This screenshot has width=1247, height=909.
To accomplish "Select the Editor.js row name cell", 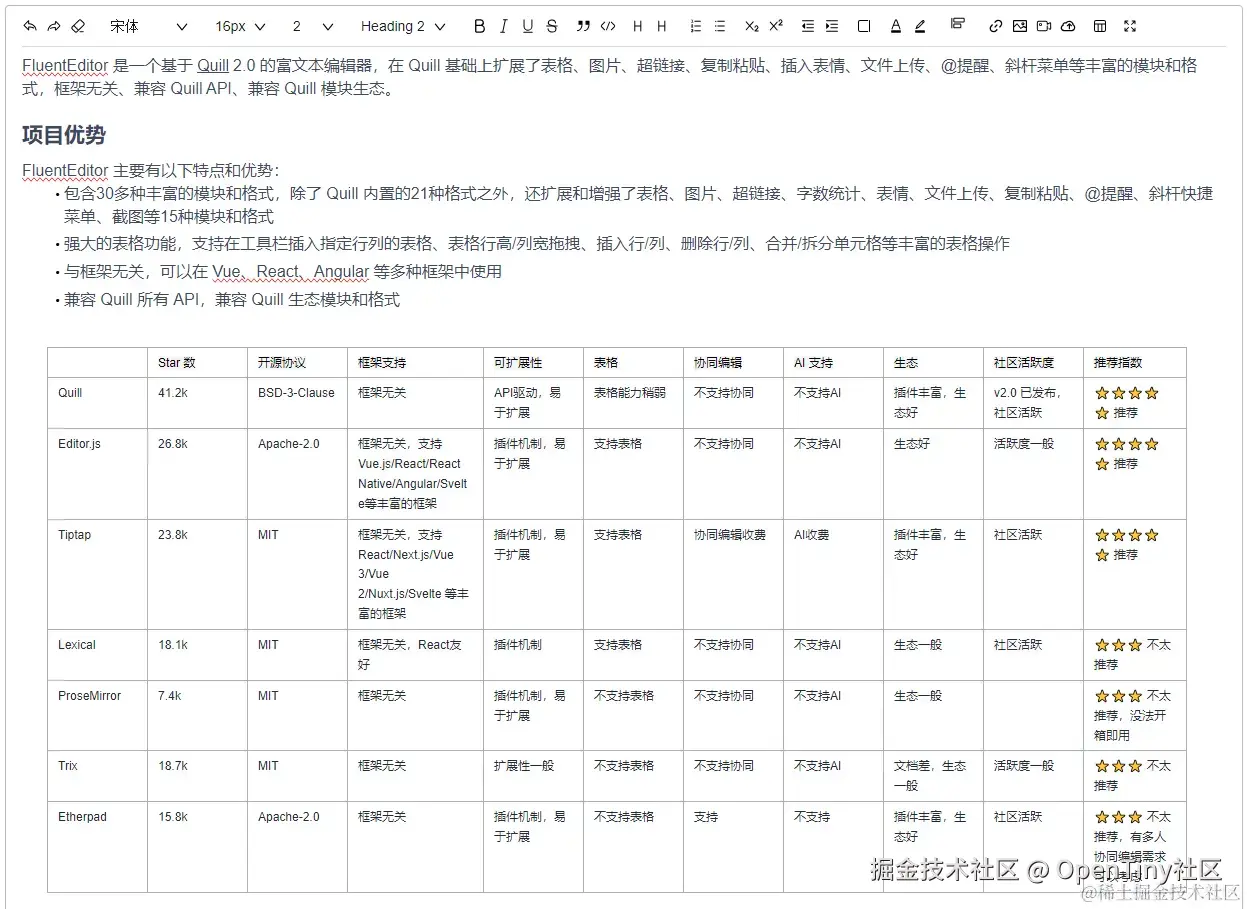I will click(x=97, y=474).
